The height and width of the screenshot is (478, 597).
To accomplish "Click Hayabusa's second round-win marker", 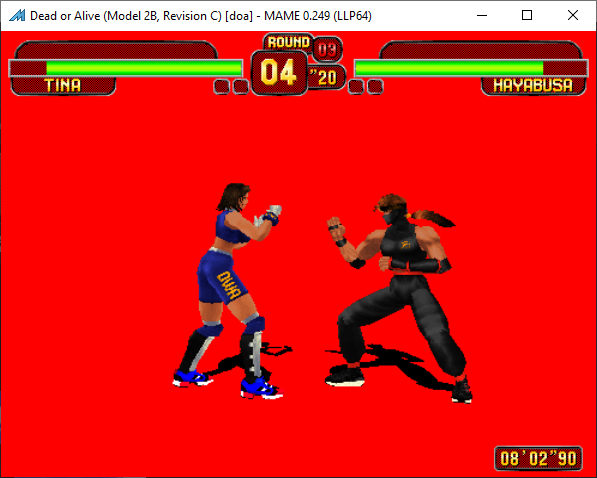I will pos(375,86).
